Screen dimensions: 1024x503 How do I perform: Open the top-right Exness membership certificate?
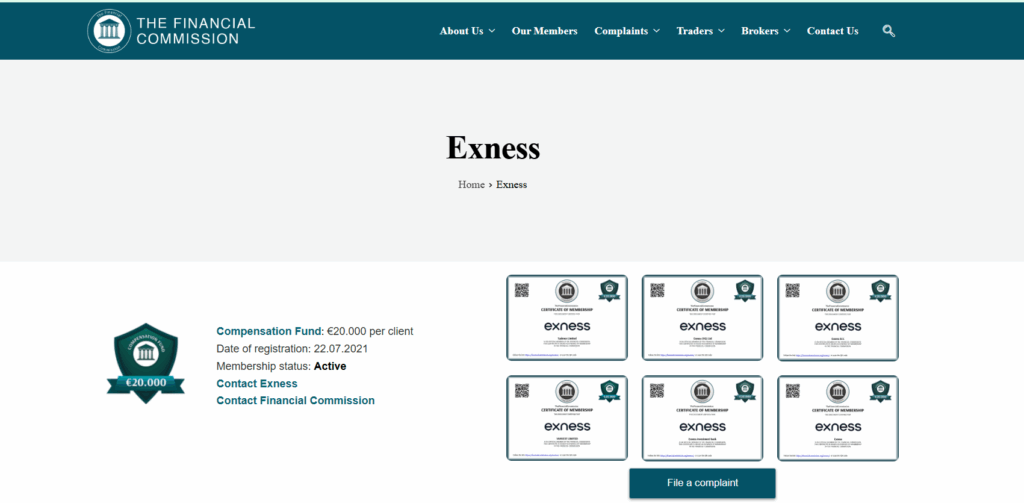838,317
